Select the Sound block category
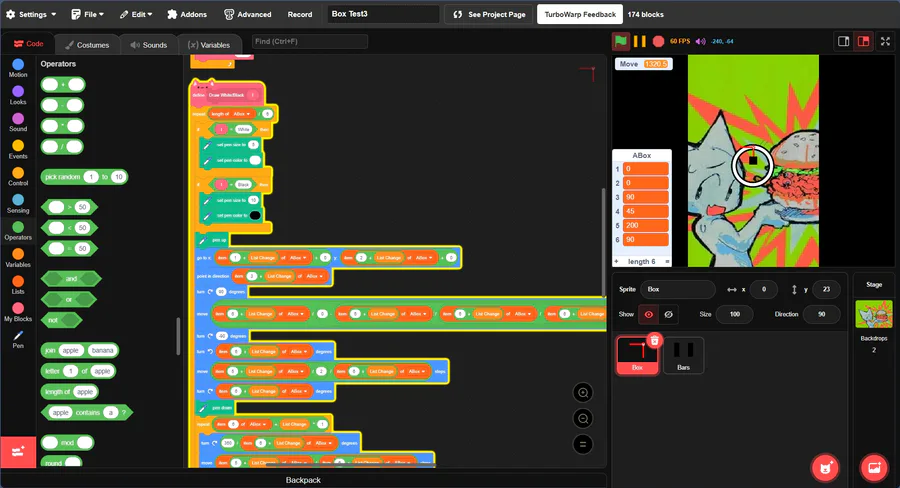This screenshot has height=488, width=900. 18,122
